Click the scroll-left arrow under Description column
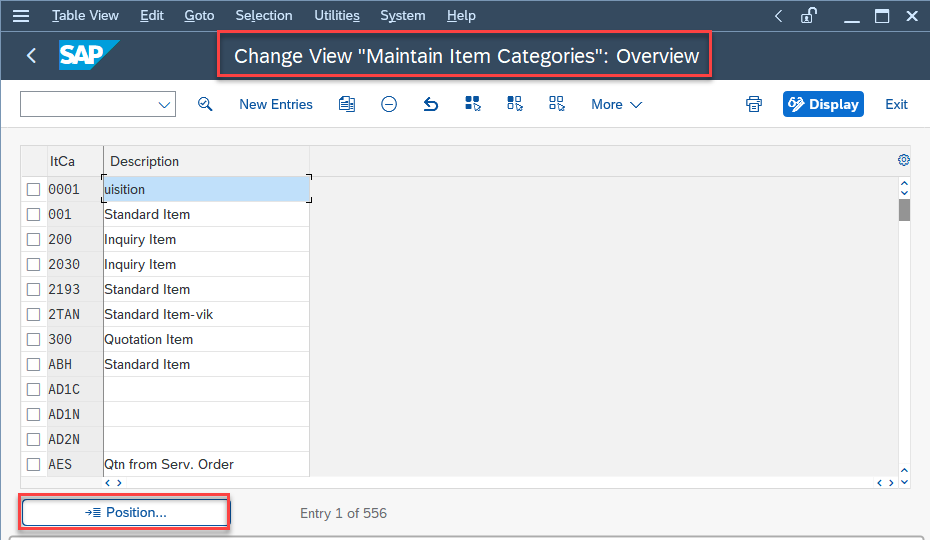This screenshot has width=930, height=540. click(x=107, y=483)
